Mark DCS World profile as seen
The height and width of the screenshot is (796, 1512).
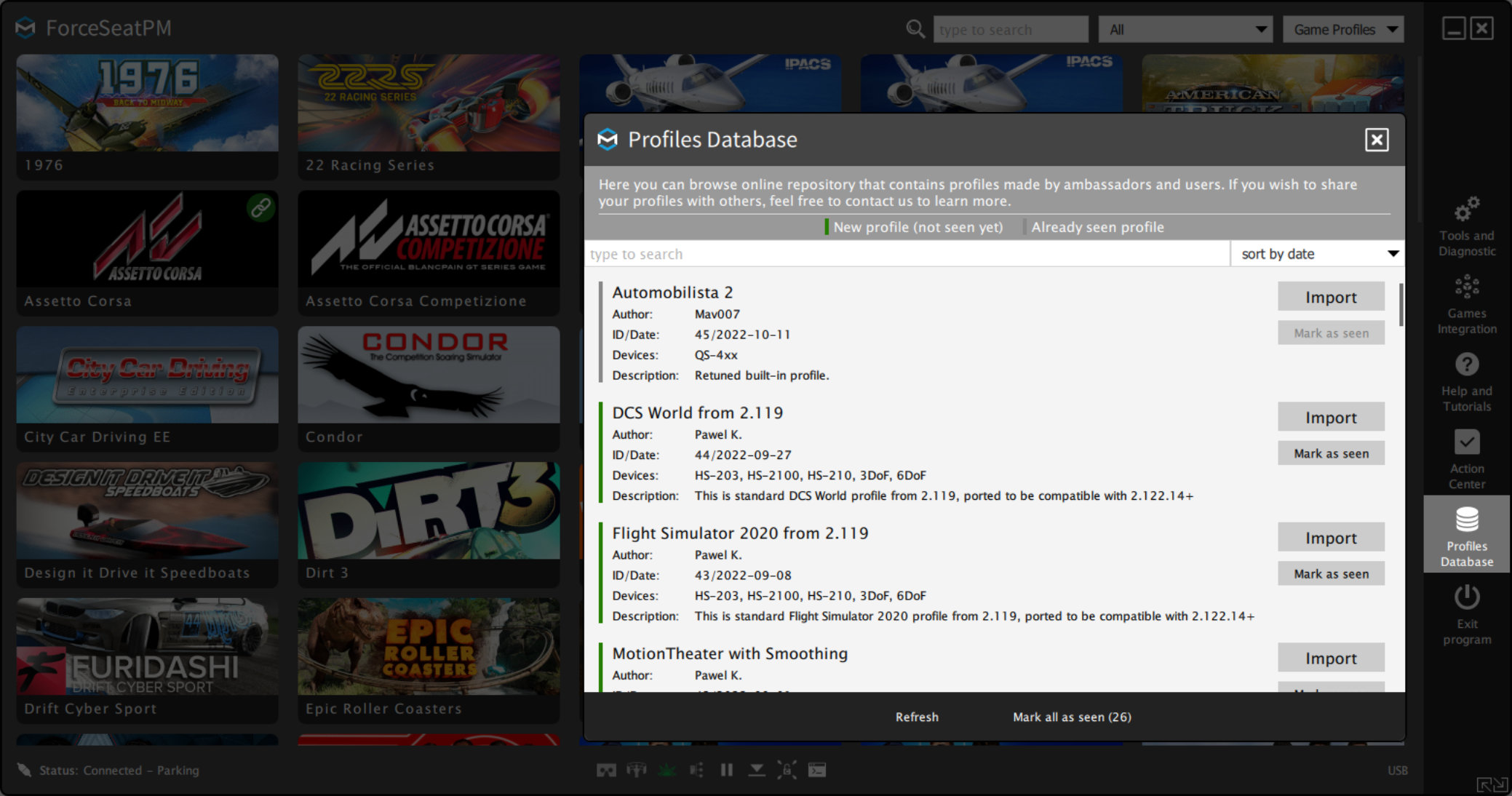click(x=1331, y=453)
